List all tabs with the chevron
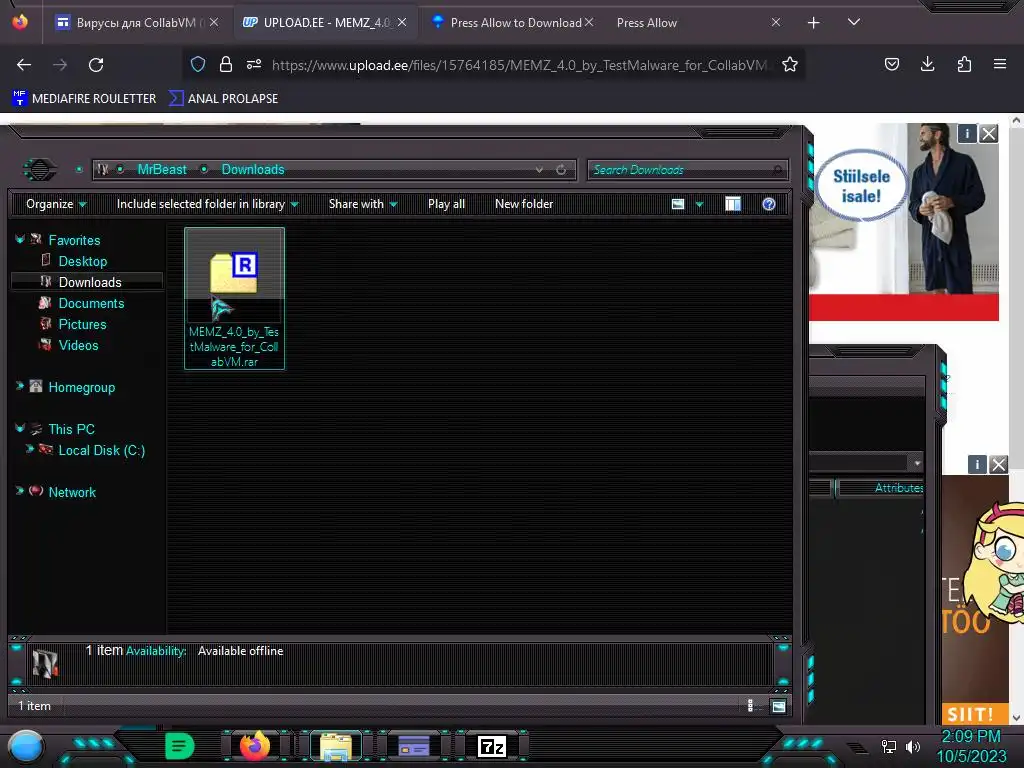The image size is (1024, 768). [x=854, y=22]
